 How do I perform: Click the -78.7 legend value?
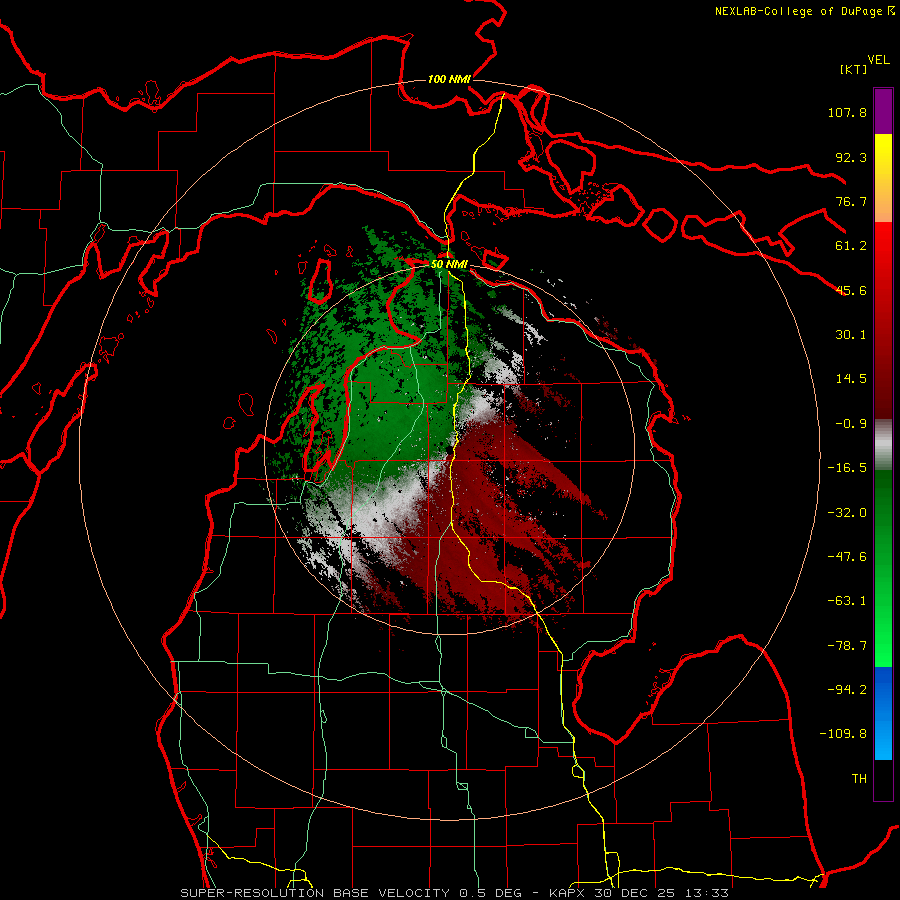coord(847,646)
